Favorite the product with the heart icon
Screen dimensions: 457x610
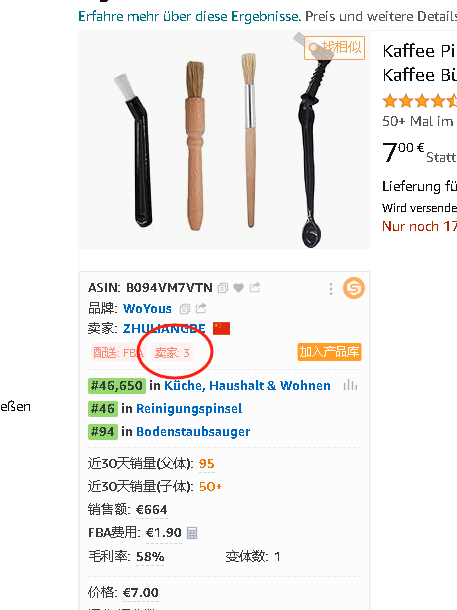click(x=238, y=288)
